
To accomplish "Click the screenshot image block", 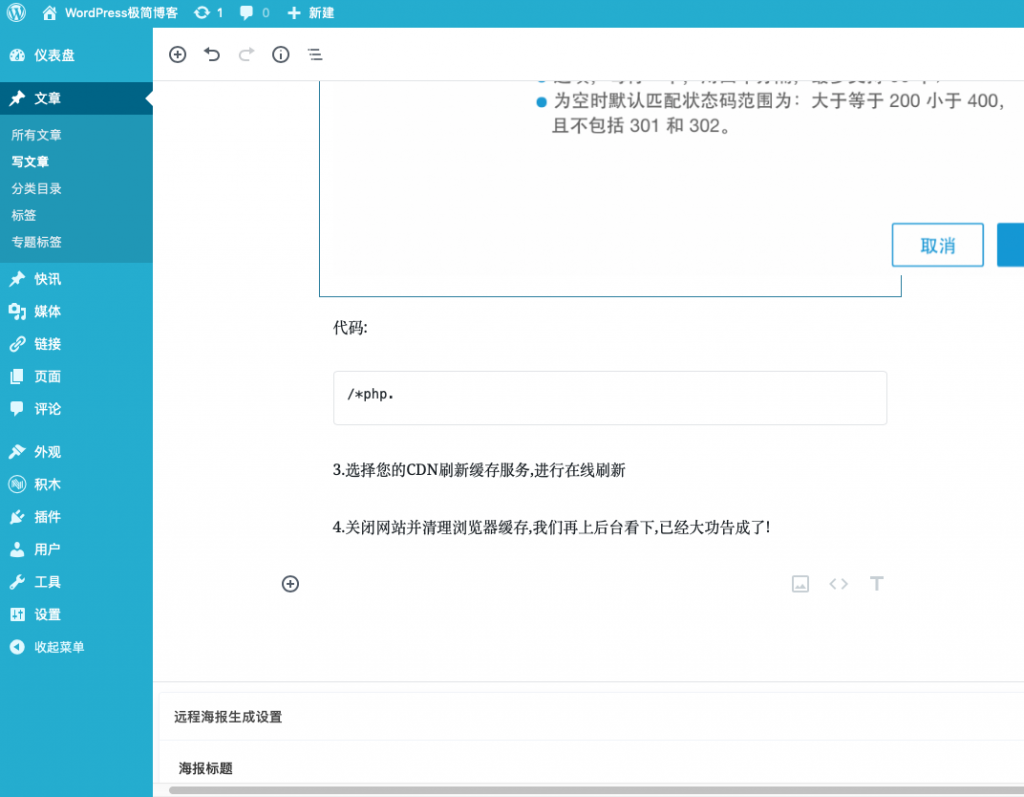I will pos(610,188).
